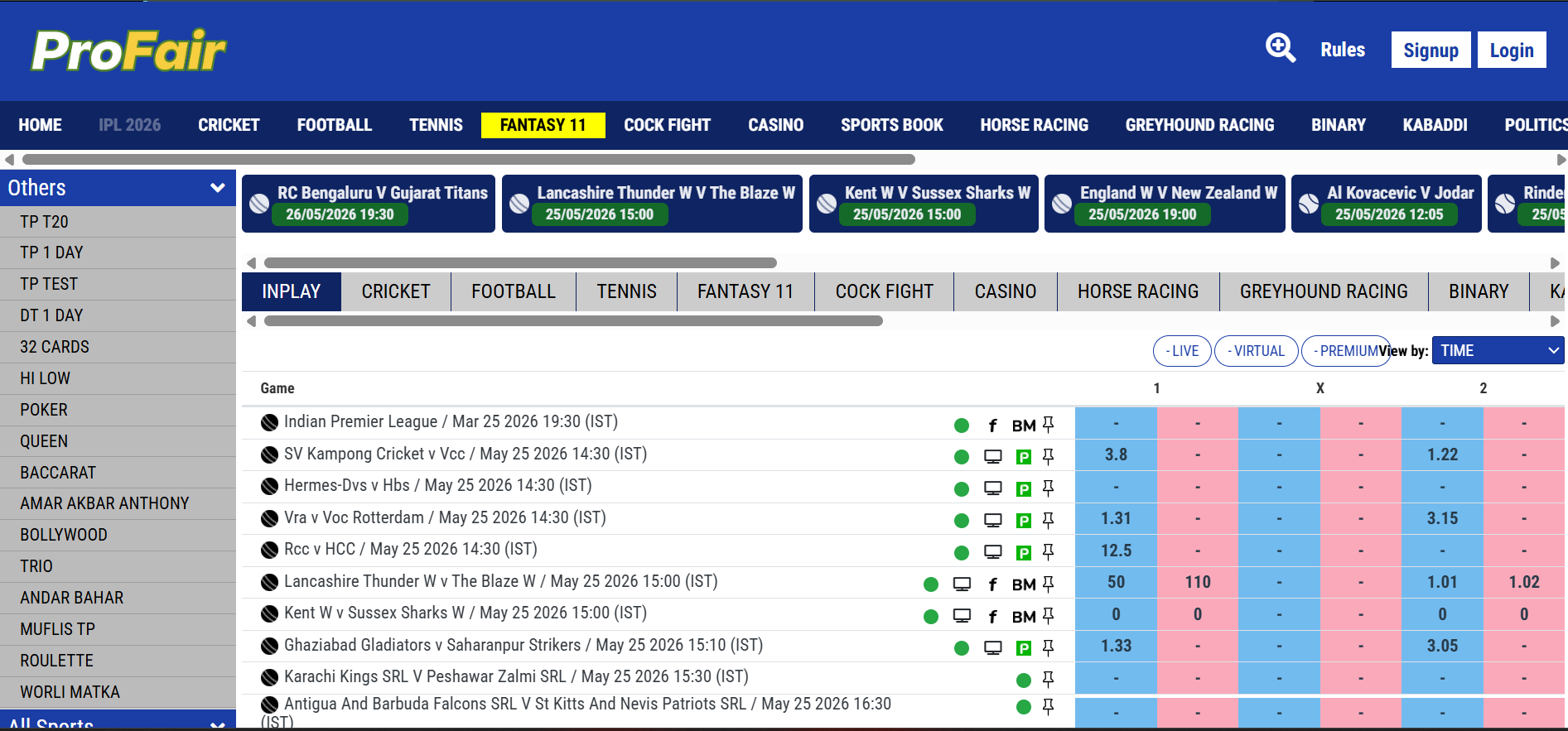Open TP T20 in sidebar
Viewport: 1568px width, 731px height.
pos(118,222)
